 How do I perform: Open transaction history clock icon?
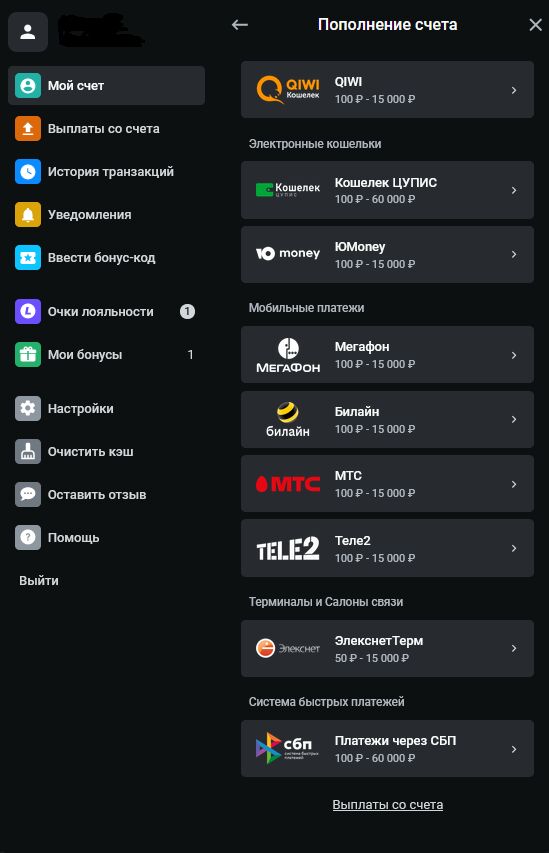[28, 172]
